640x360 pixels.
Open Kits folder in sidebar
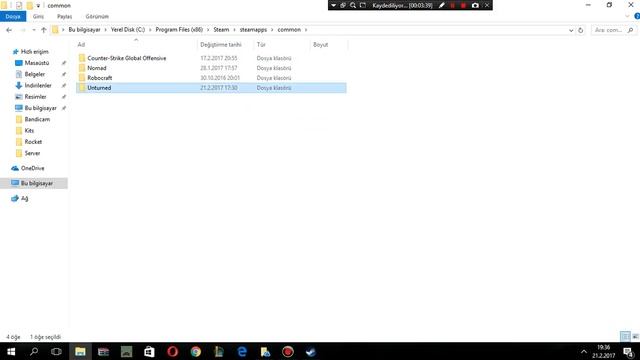pos(29,131)
